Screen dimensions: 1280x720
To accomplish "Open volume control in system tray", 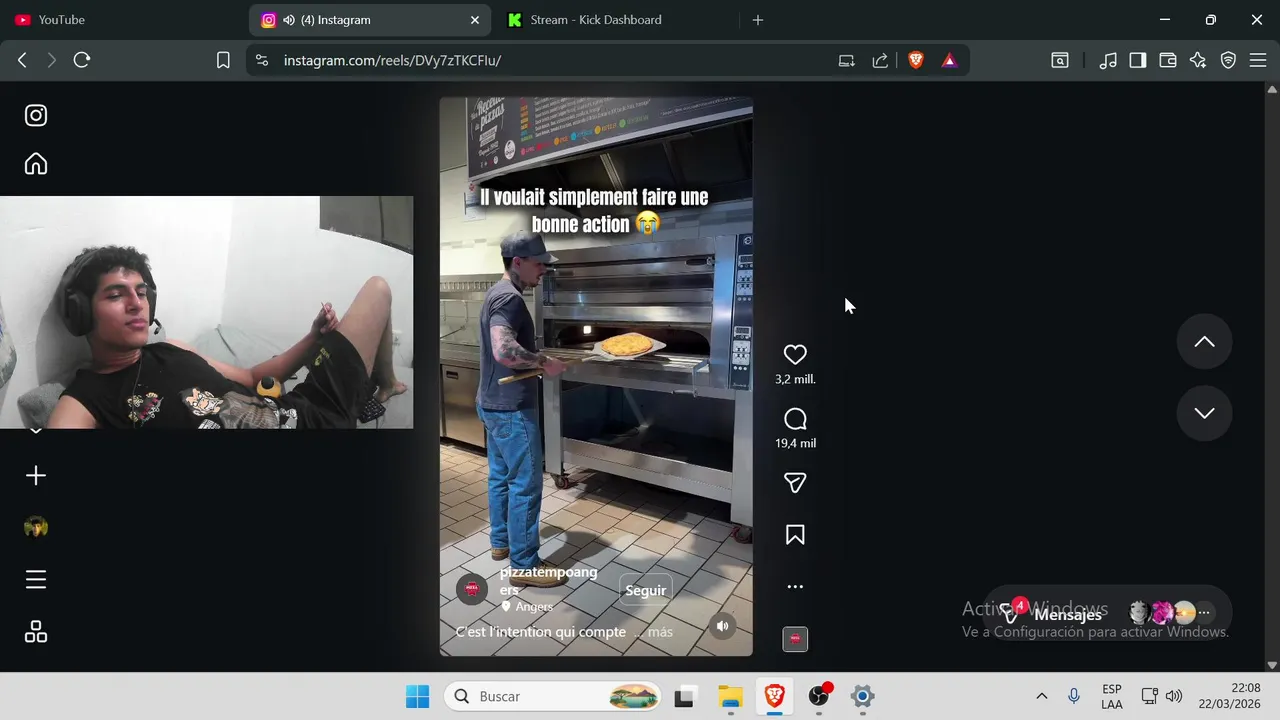I will pyautogui.click(x=1174, y=696).
